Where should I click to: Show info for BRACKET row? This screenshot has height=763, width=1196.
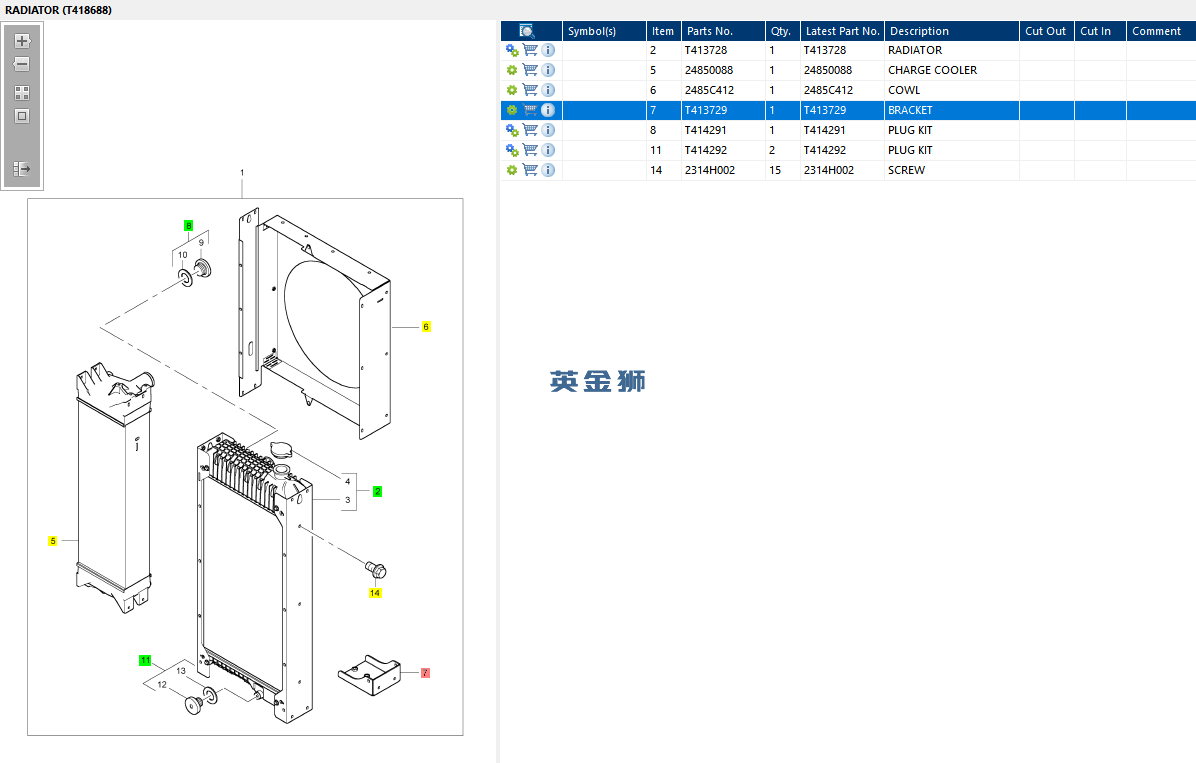[548, 110]
